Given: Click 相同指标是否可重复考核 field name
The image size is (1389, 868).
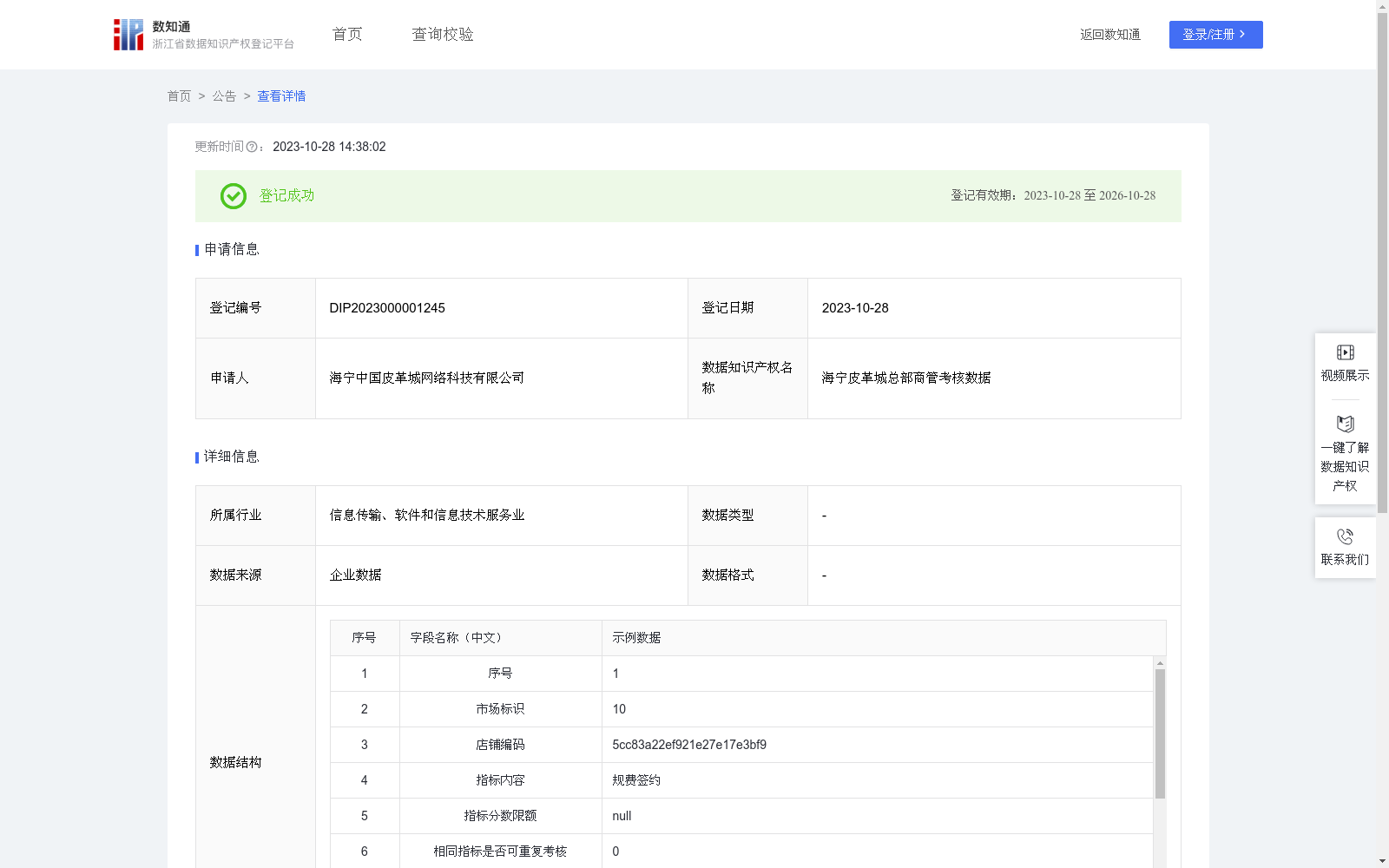Looking at the screenshot, I should click(500, 852).
